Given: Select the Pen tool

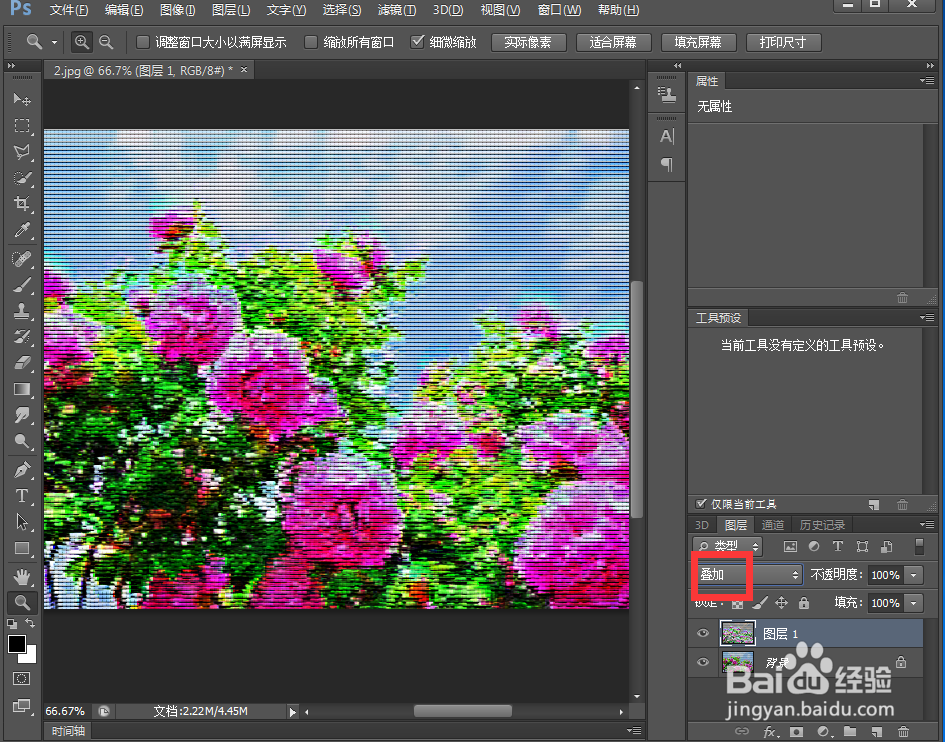Looking at the screenshot, I should coord(22,470).
